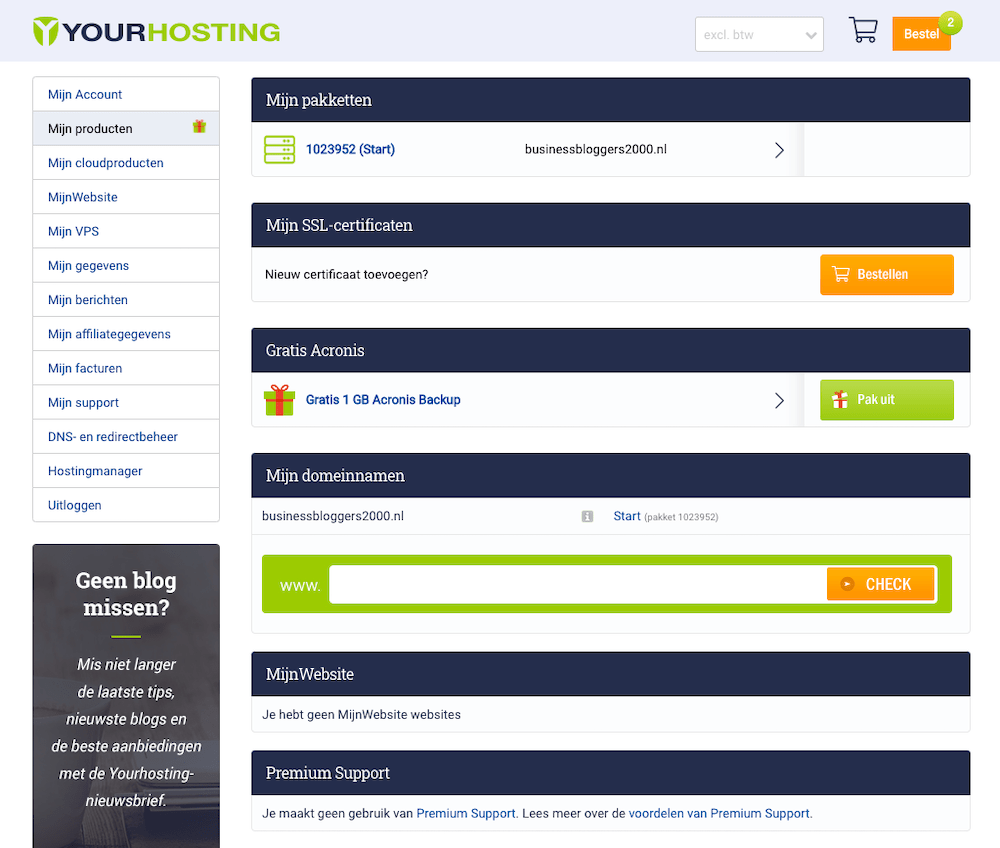1000x848 pixels.
Task: Click the Yourhosting logo
Action: point(156,31)
